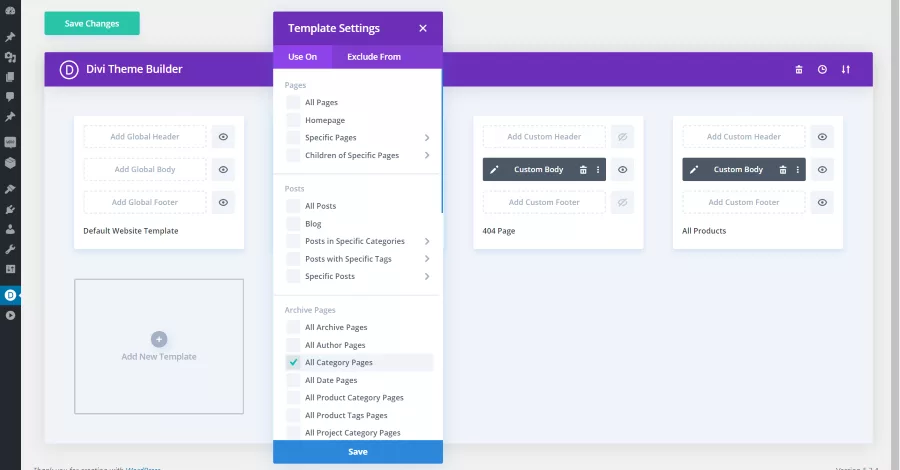
Task: Check the All Posts checkbox
Action: pos(293,205)
